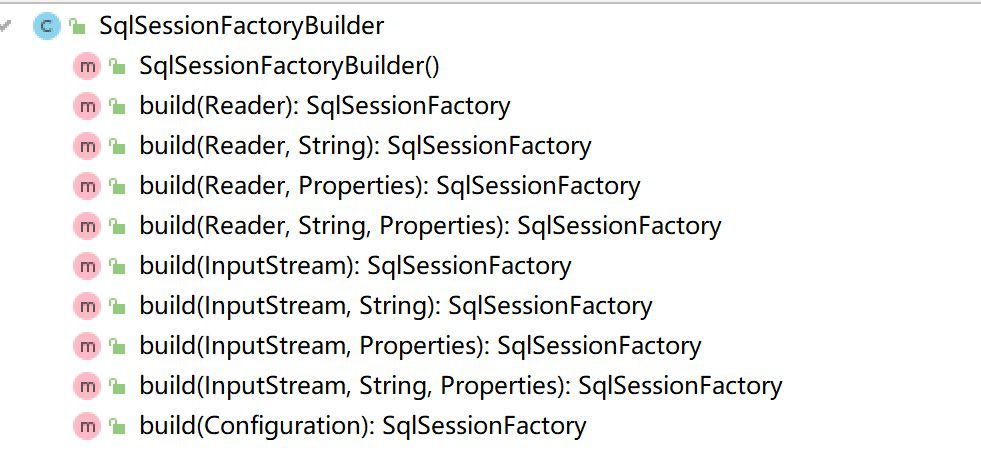Select the SqlSessionFactoryBuilder() constructor entry
This screenshot has width=981, height=467.
click(x=290, y=66)
